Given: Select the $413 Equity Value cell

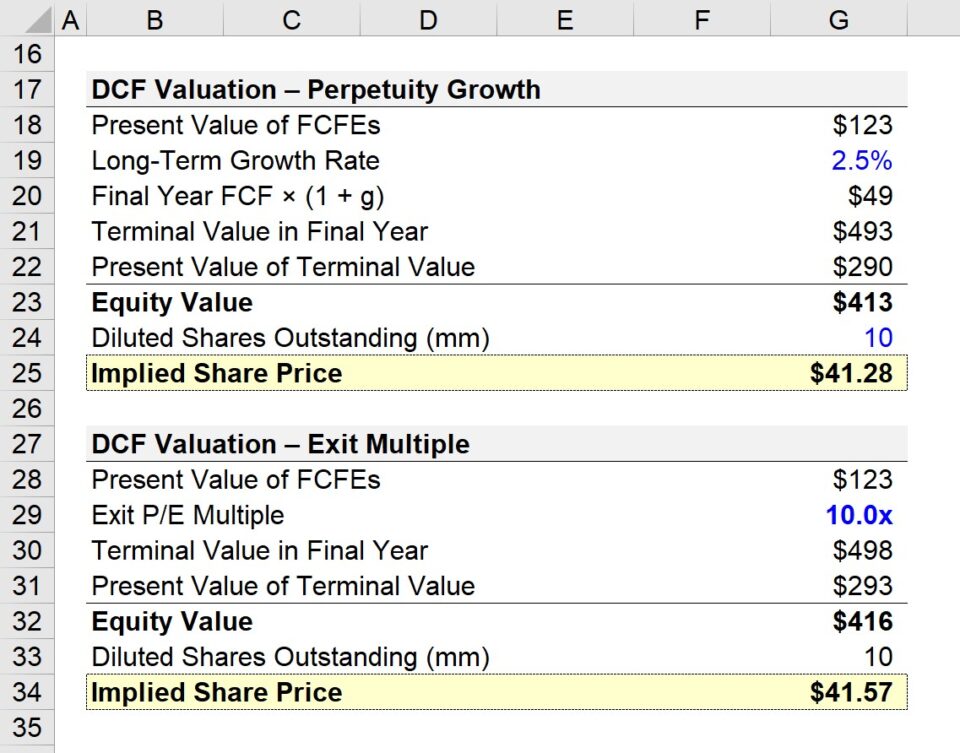Looking at the screenshot, I should 862,303.
